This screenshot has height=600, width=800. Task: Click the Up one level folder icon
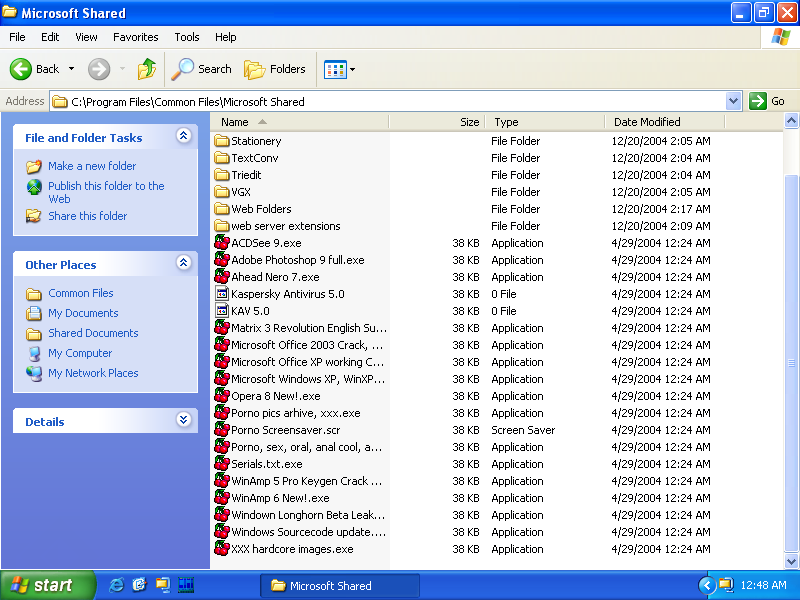[146, 69]
